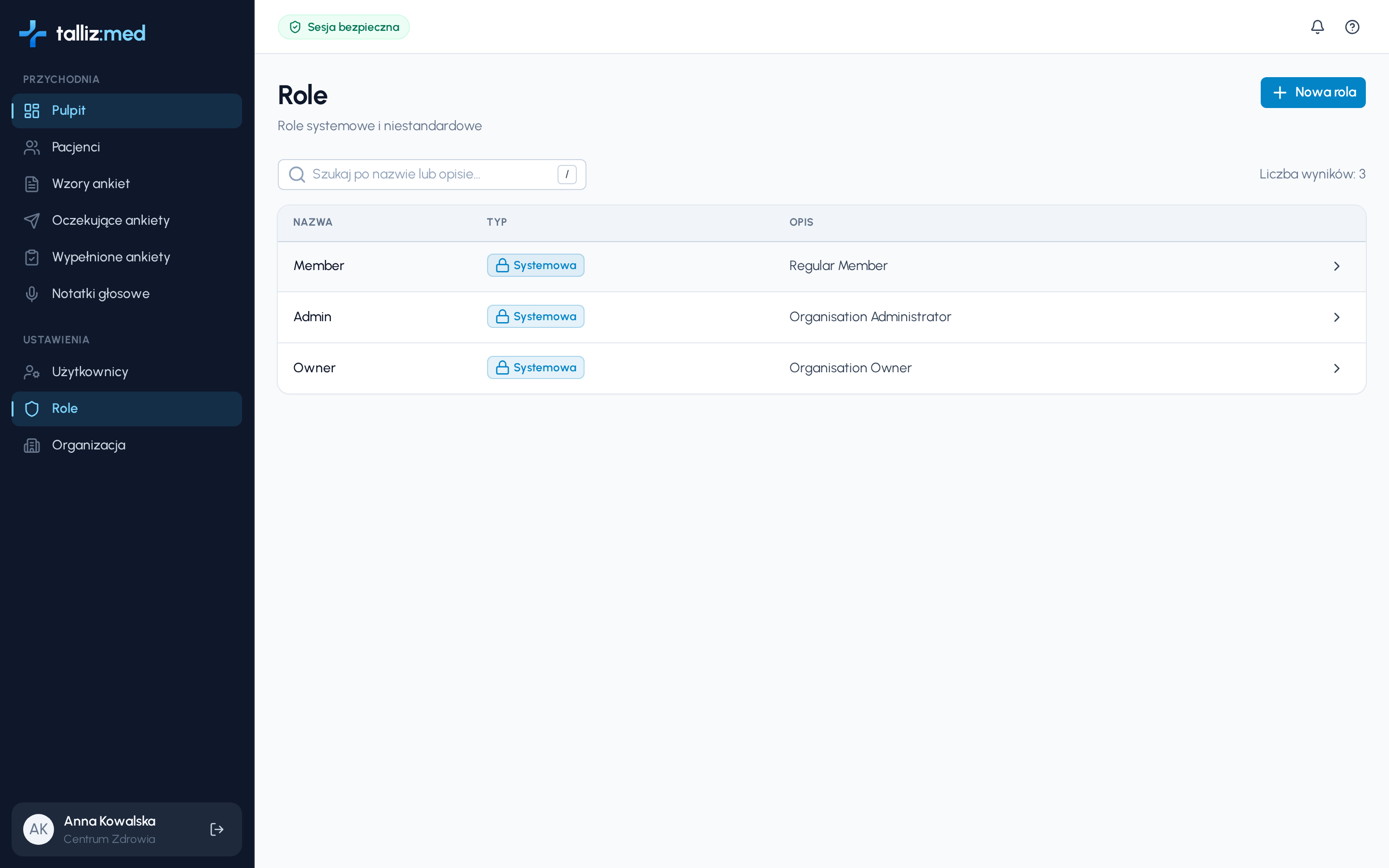Go to Wzory ankiet menu item
This screenshot has height=868, width=1389.
(x=126, y=184)
